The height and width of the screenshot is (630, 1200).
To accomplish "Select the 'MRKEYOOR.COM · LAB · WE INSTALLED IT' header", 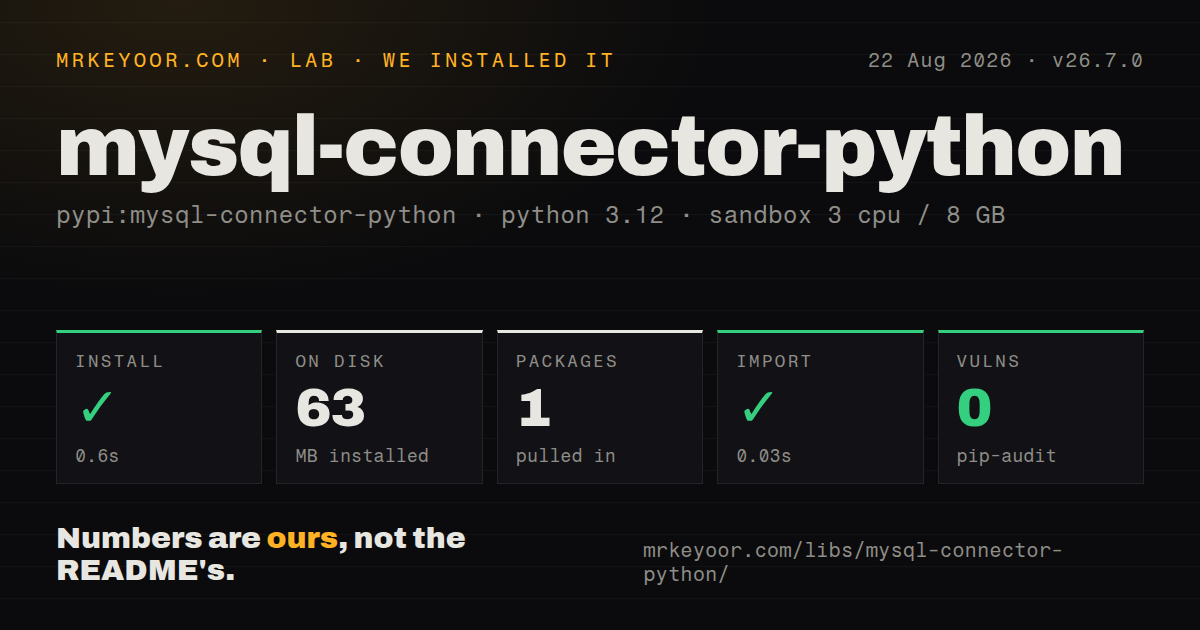I will click(x=335, y=61).
